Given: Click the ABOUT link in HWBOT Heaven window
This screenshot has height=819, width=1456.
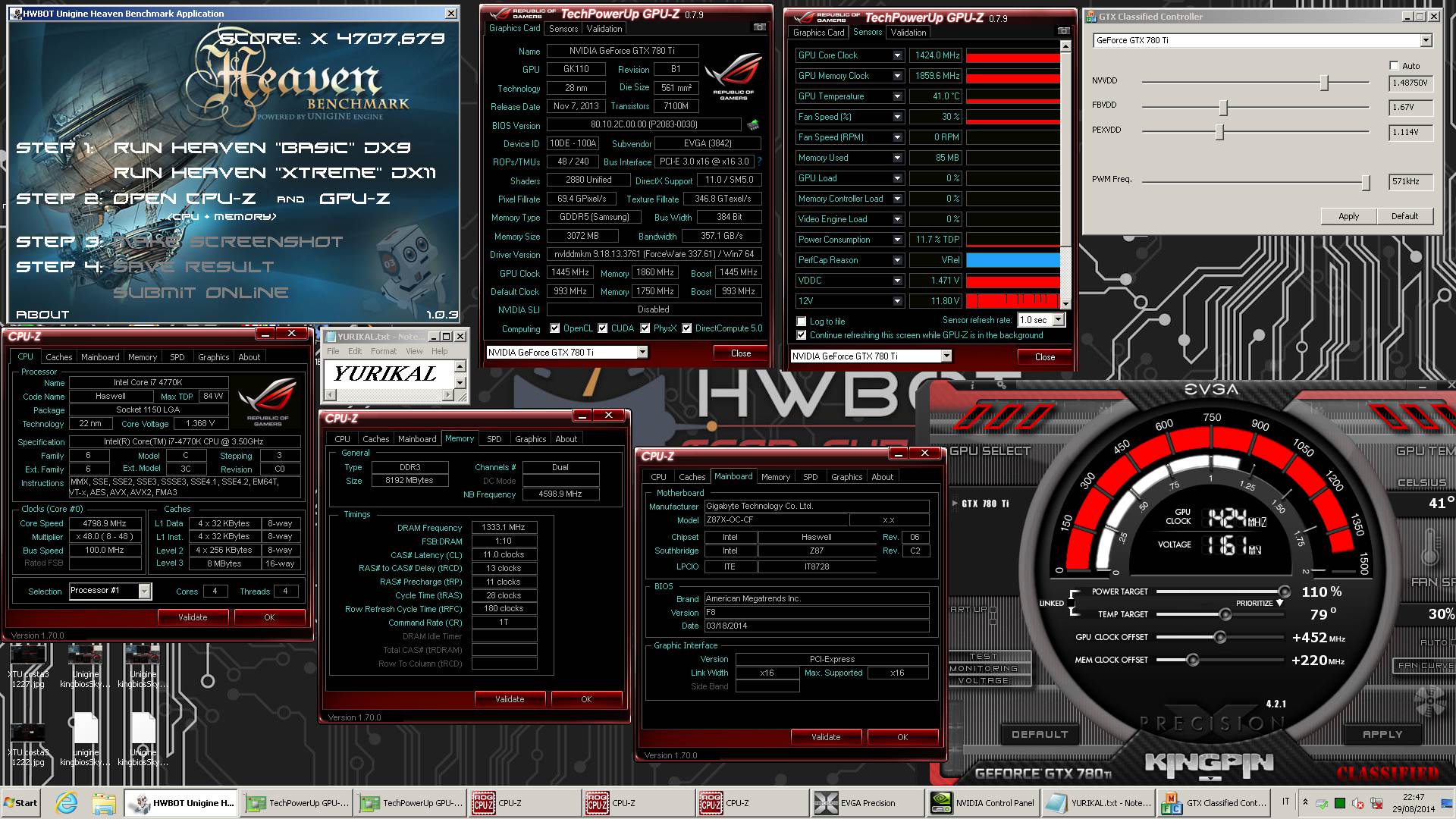Looking at the screenshot, I should 42,314.
